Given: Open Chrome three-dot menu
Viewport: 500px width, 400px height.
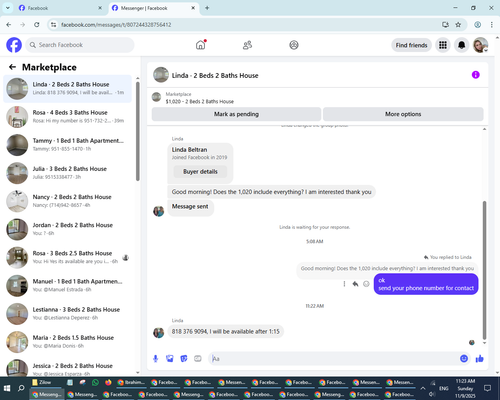Looking at the screenshot, I should tap(492, 25).
